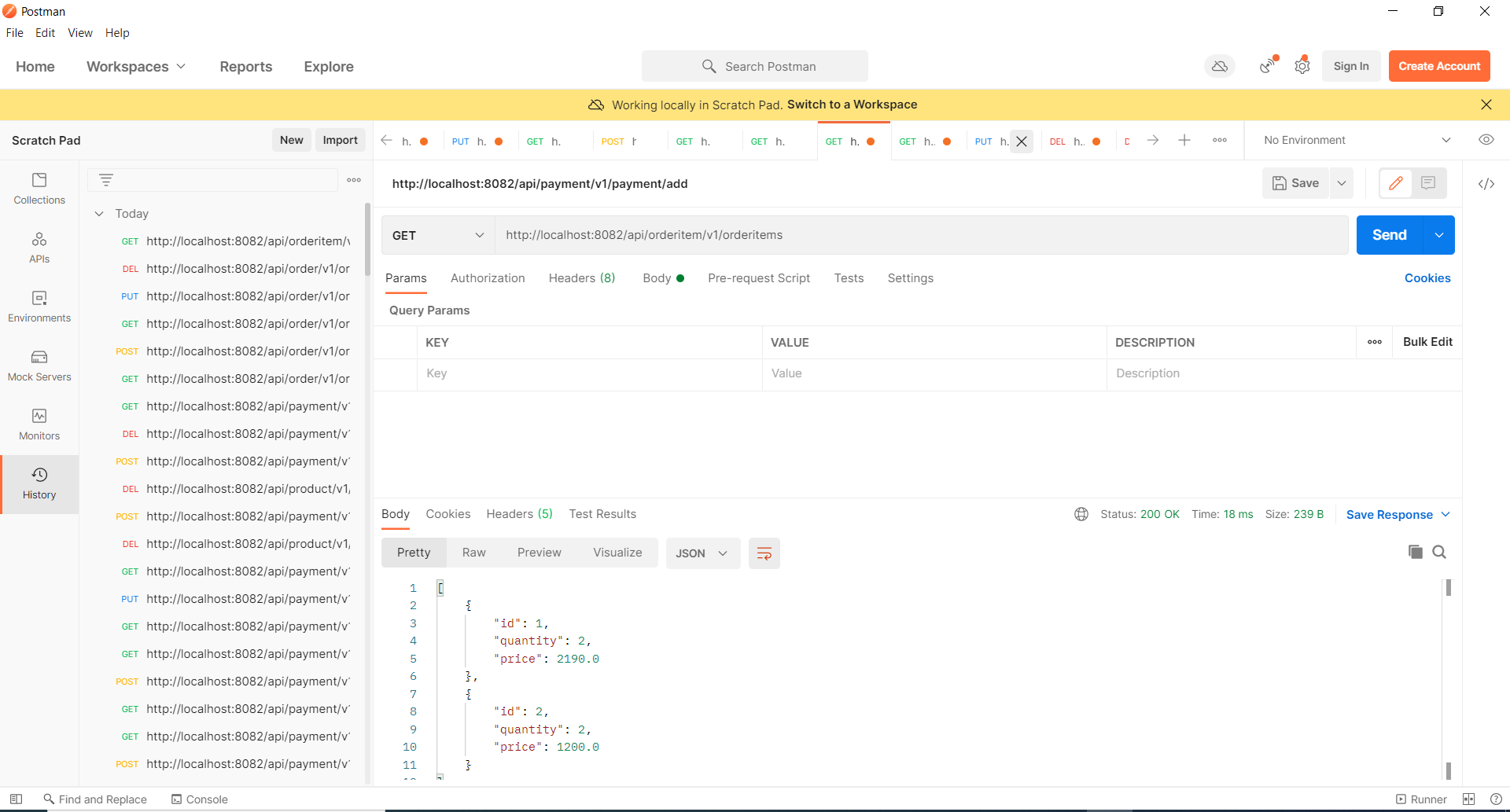This screenshot has width=1510, height=812.
Task: Open the Pre-request Script tab
Action: coord(759,278)
